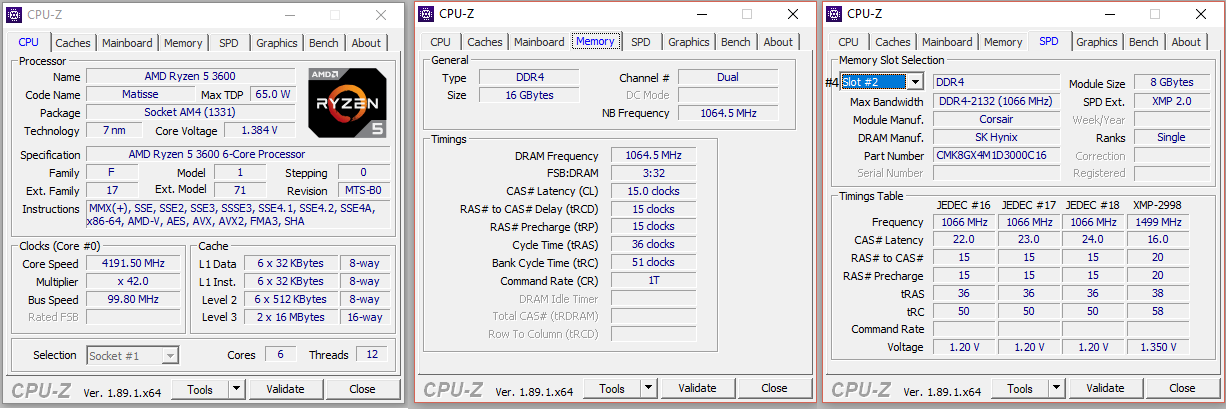
Task: Go to About tab in right window
Action: click(1186, 42)
